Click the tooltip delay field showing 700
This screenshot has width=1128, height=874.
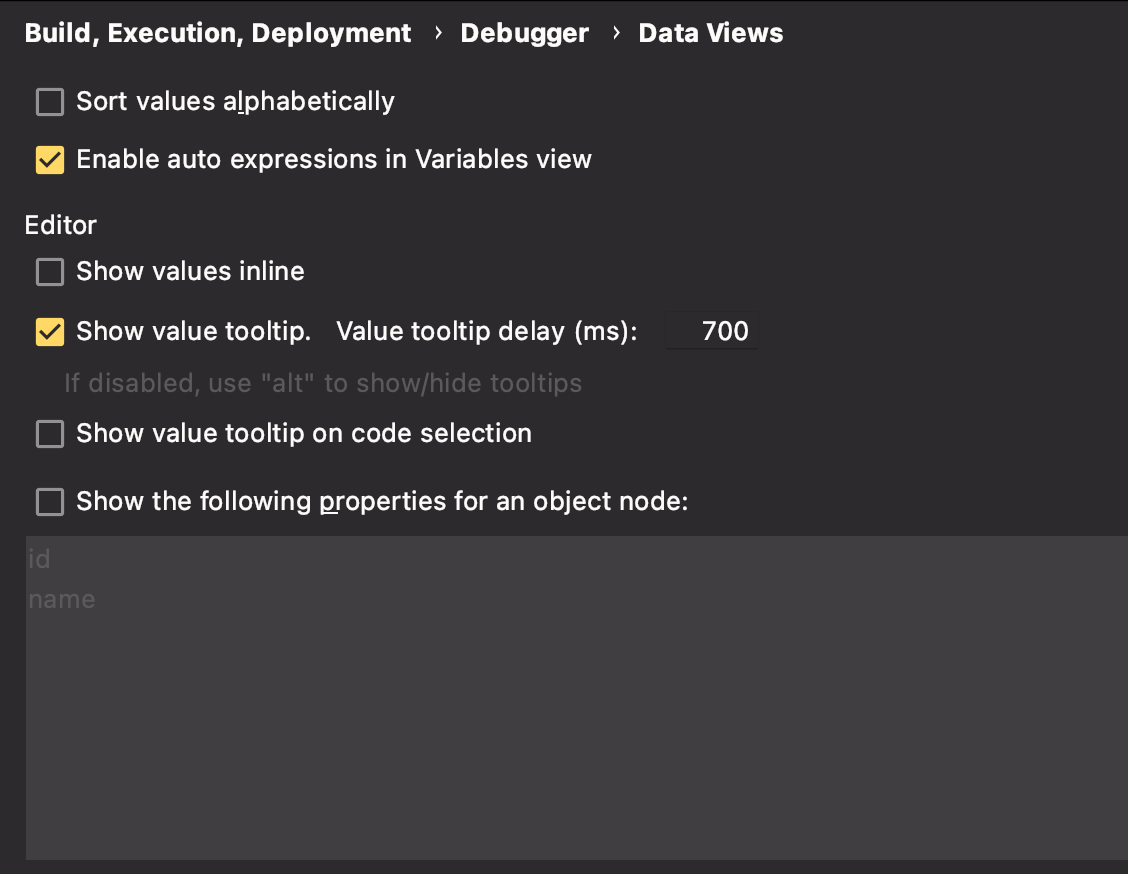pos(711,331)
